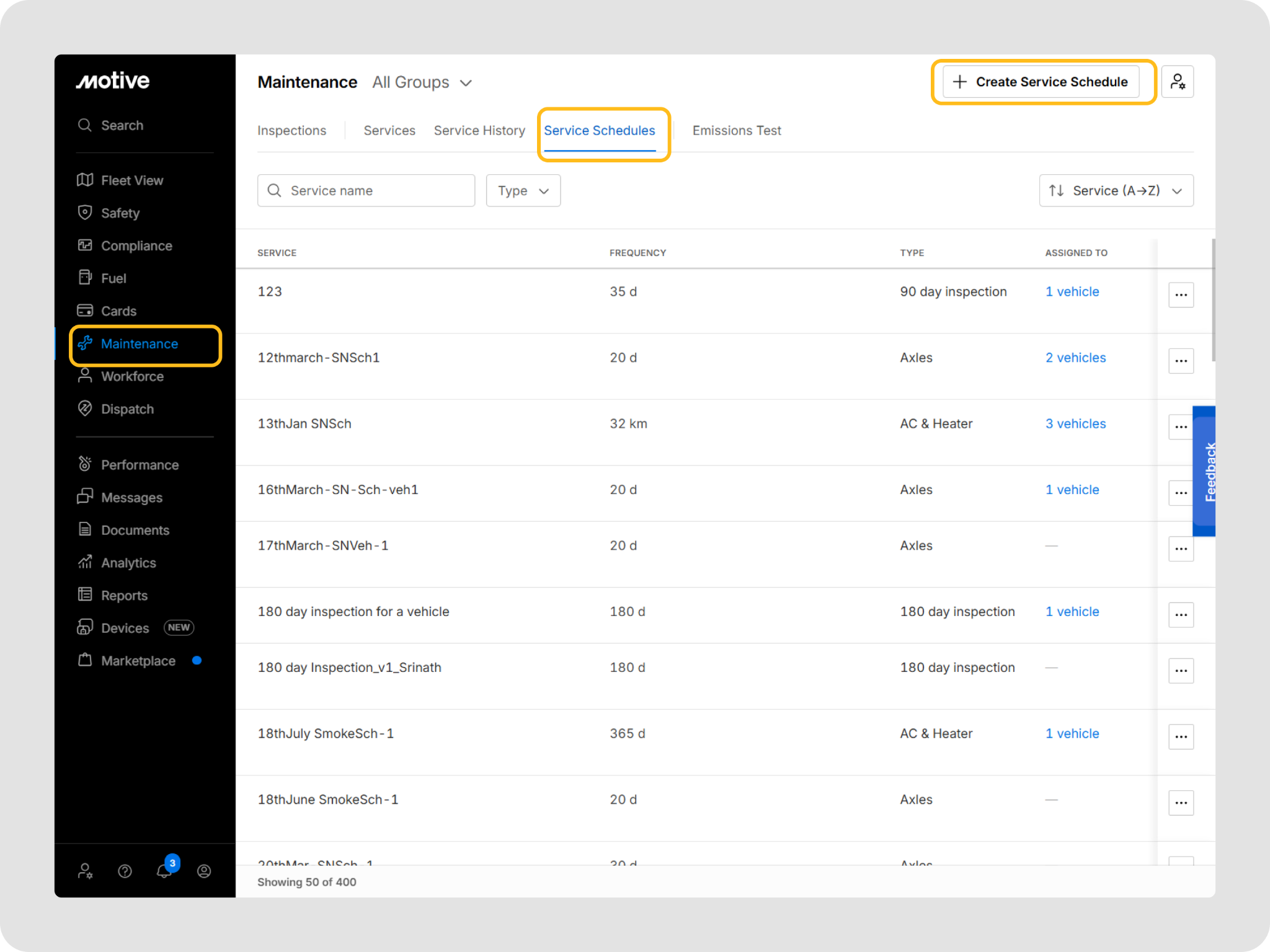Open notifications bell icon
This screenshot has width=1270, height=952.
point(164,871)
